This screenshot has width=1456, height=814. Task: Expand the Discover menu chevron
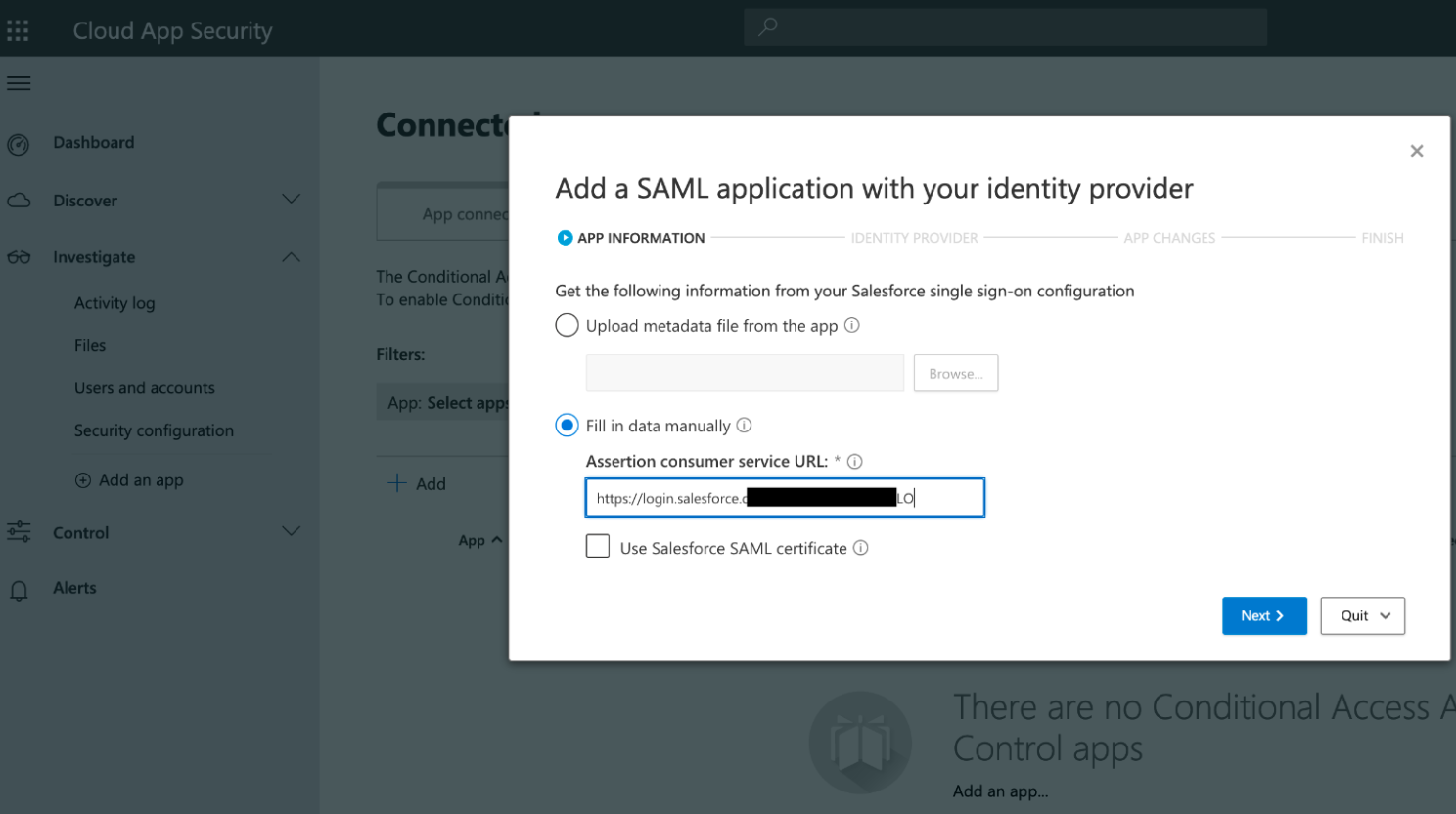point(291,200)
